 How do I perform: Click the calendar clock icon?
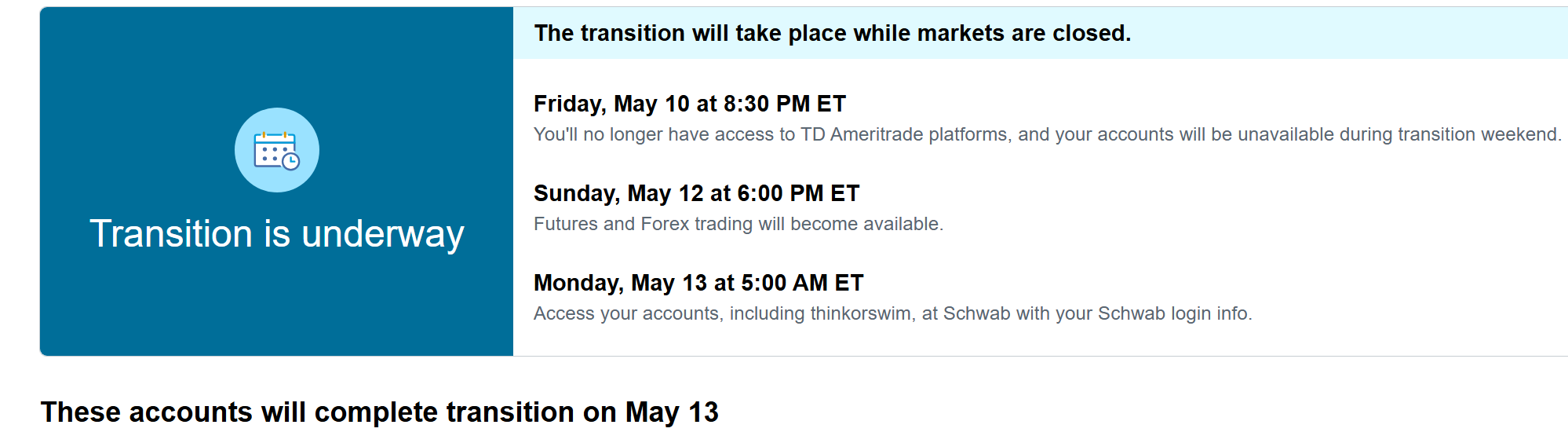[x=276, y=150]
